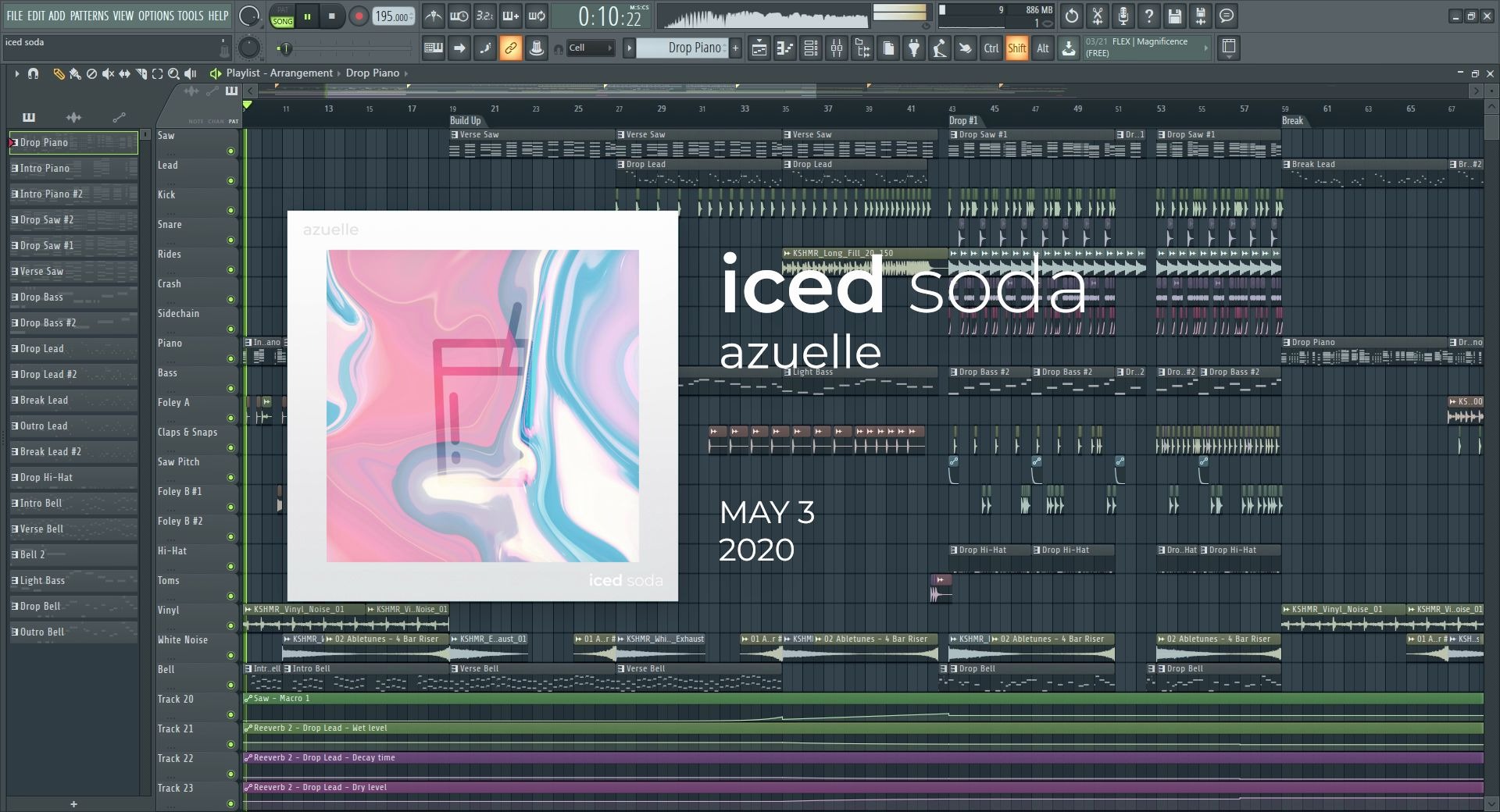Open content library download icon
This screenshot has height=812, width=1500.
[x=1069, y=48]
